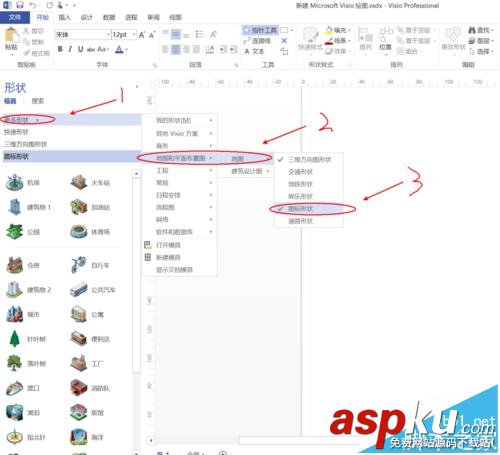Switch to the View (视图) ribbon tab

click(x=175, y=17)
